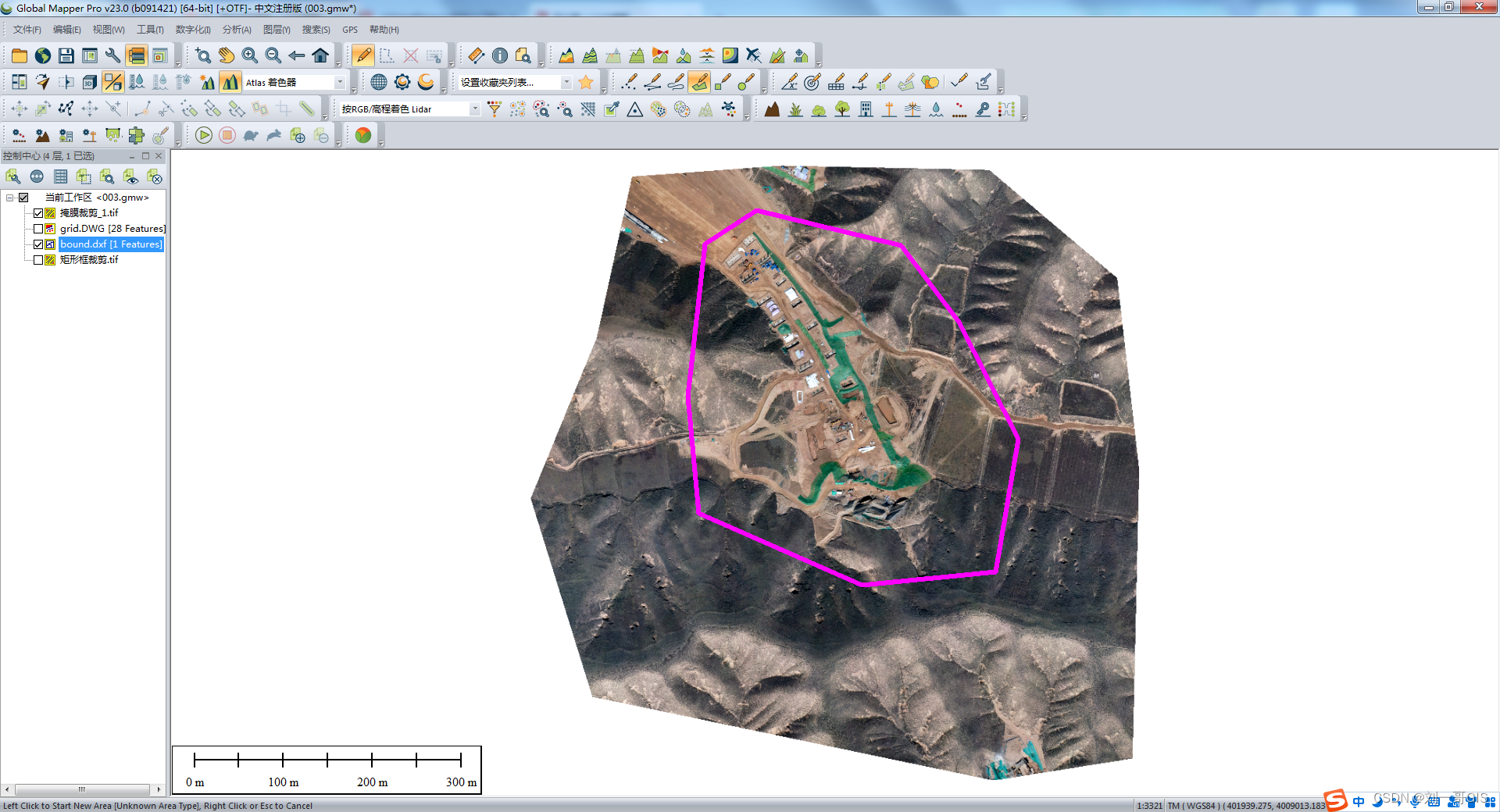
Task: Click the map scale 1:3321 in status bar
Action: tap(1149, 806)
